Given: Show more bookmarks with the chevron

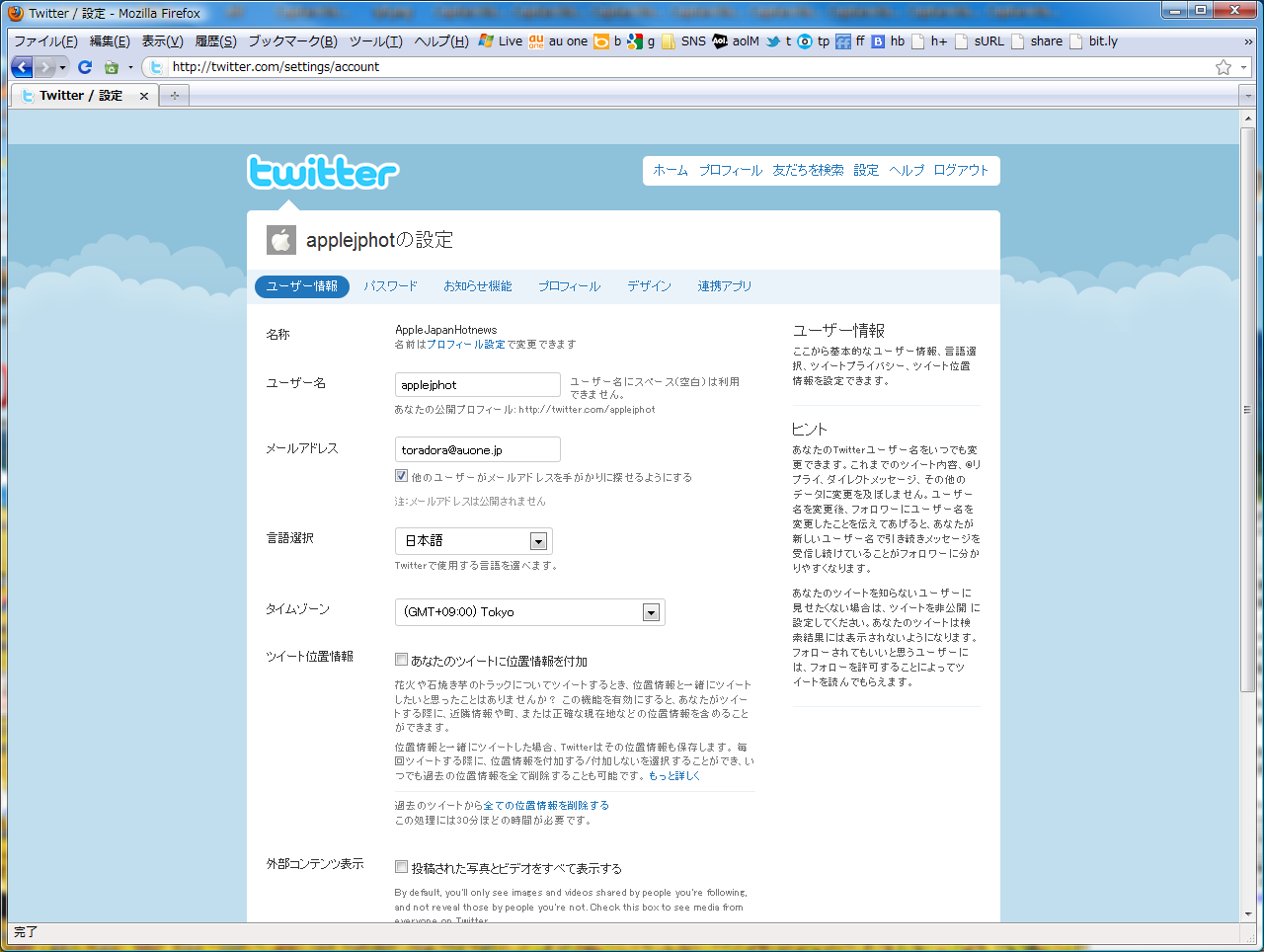Looking at the screenshot, I should [x=1248, y=41].
